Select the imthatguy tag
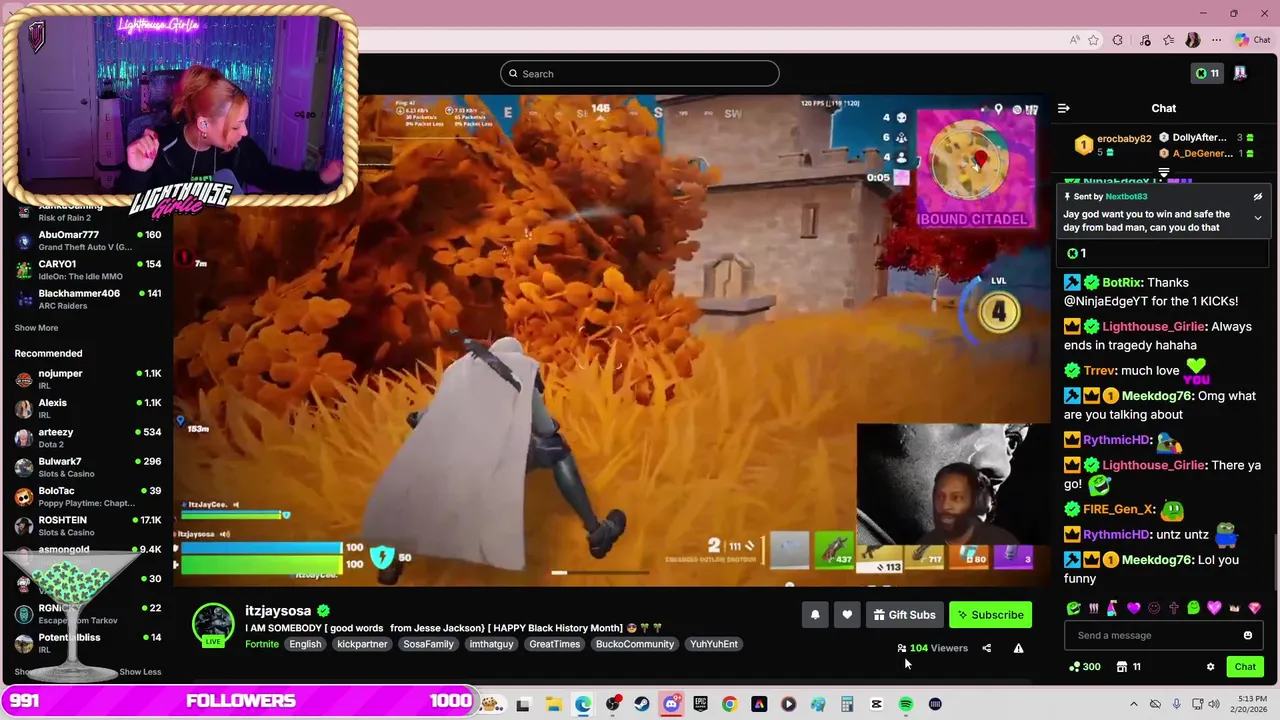This screenshot has height=720, width=1280. (491, 644)
